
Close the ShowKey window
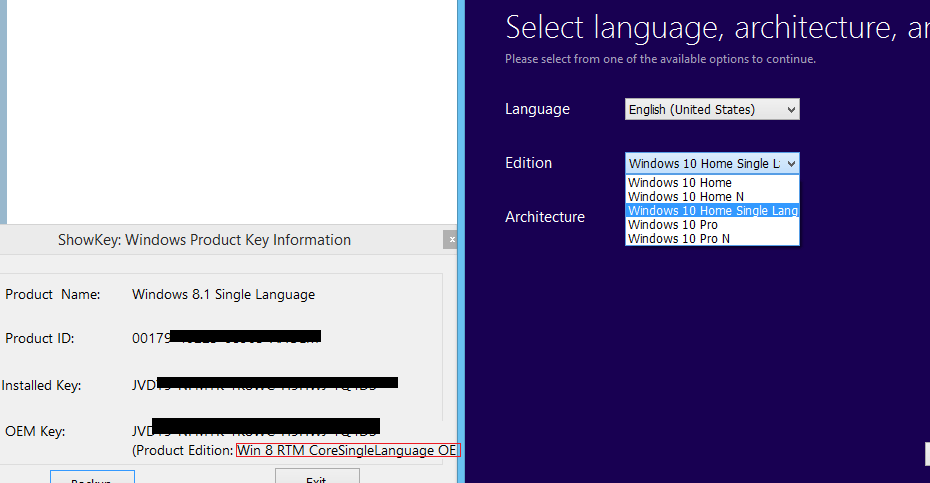451,240
